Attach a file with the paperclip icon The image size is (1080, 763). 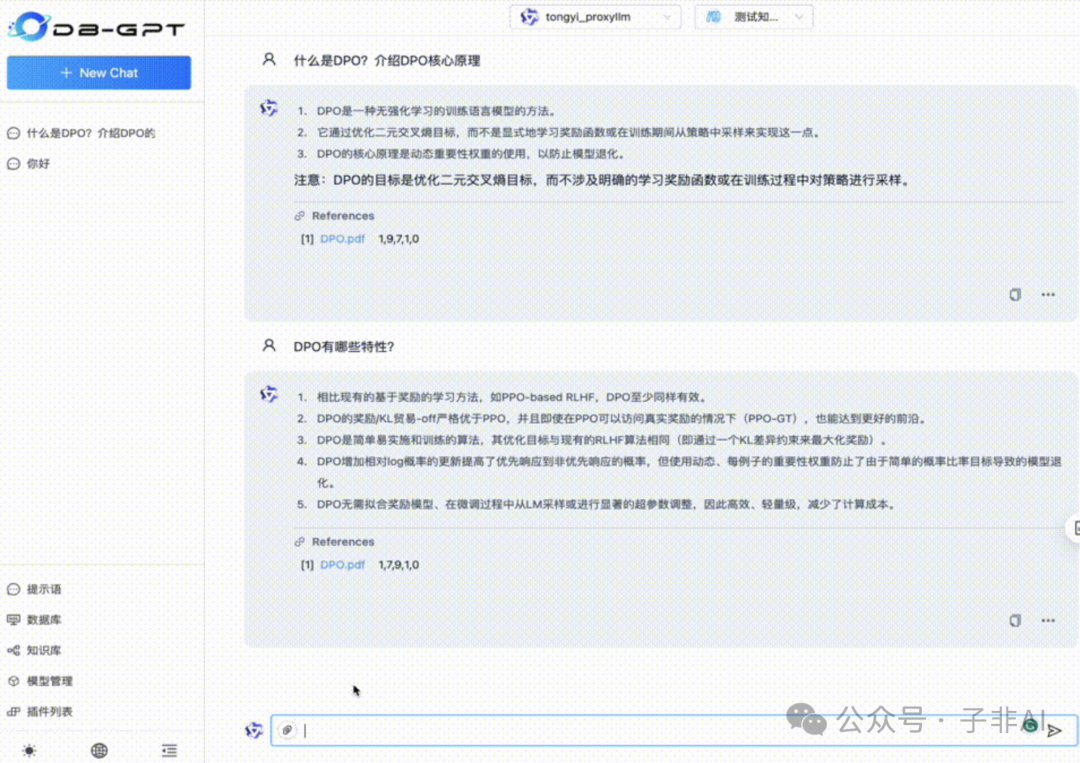[287, 730]
